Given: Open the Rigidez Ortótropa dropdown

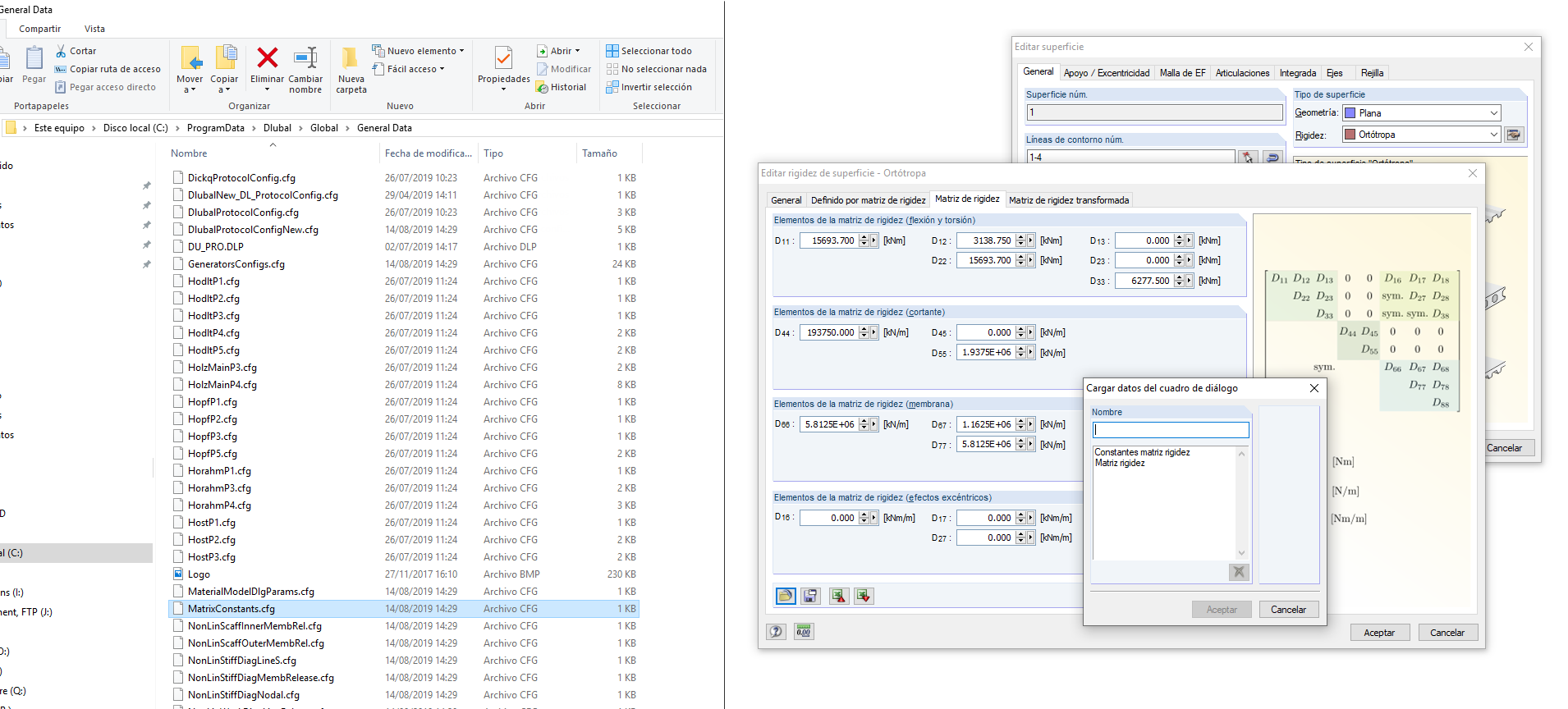Looking at the screenshot, I should coord(1493,135).
